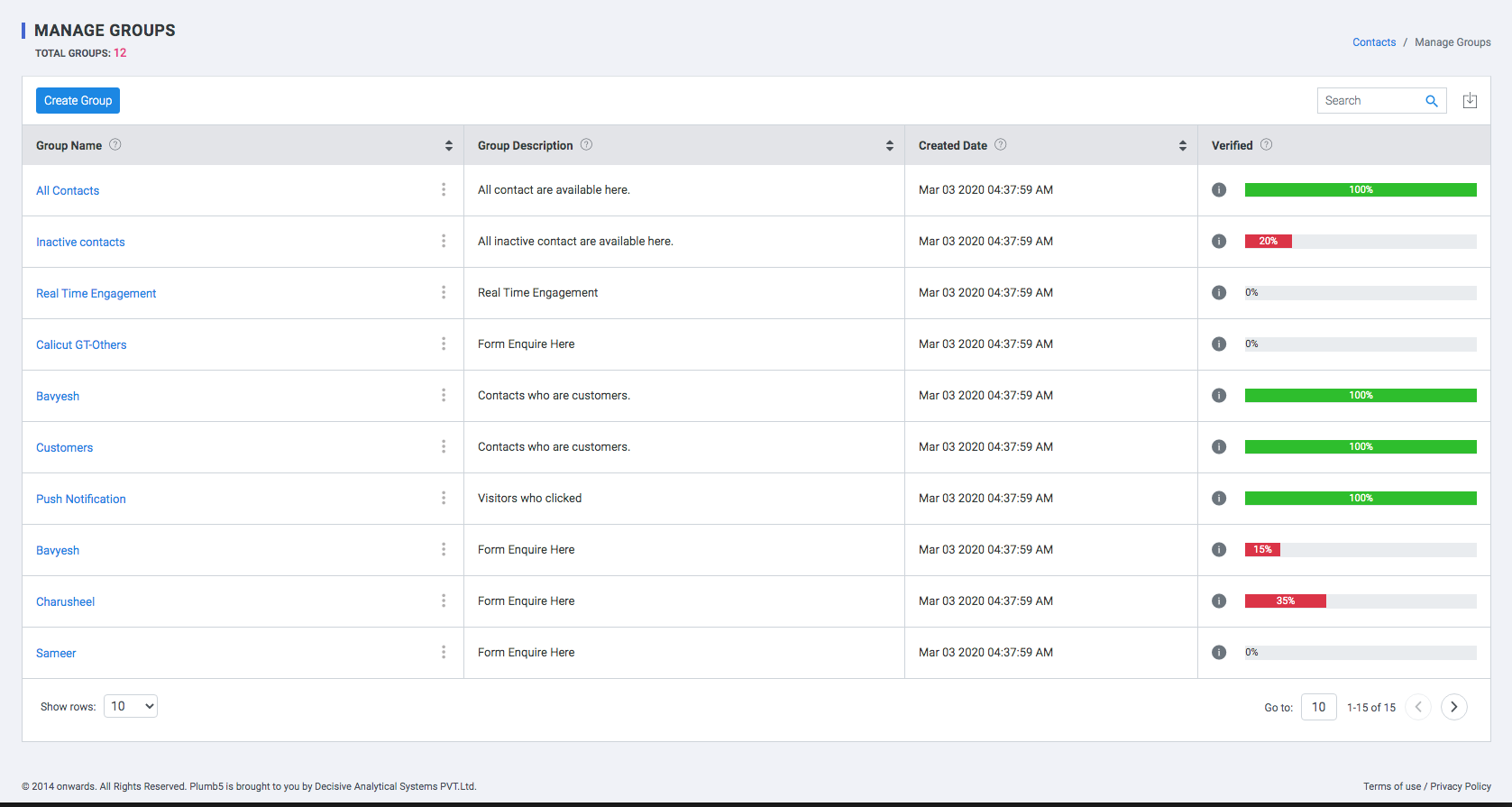Click the Customers 100% verified bar
The image size is (1512, 807).
point(1361,446)
